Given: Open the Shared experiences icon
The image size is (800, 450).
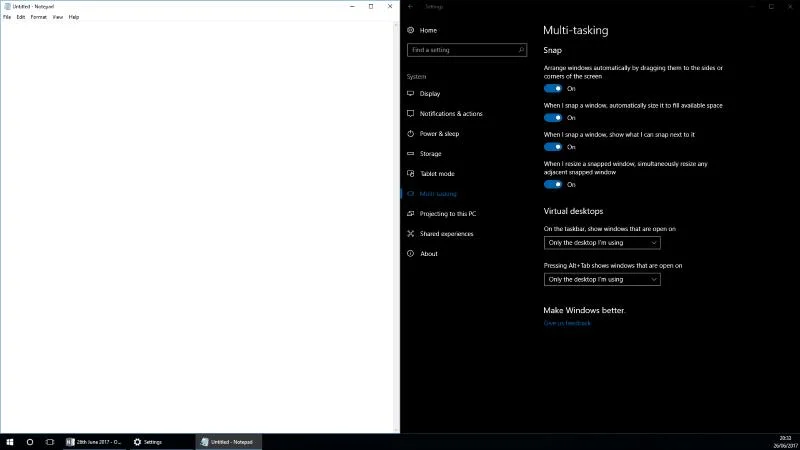Looking at the screenshot, I should click(410, 234).
